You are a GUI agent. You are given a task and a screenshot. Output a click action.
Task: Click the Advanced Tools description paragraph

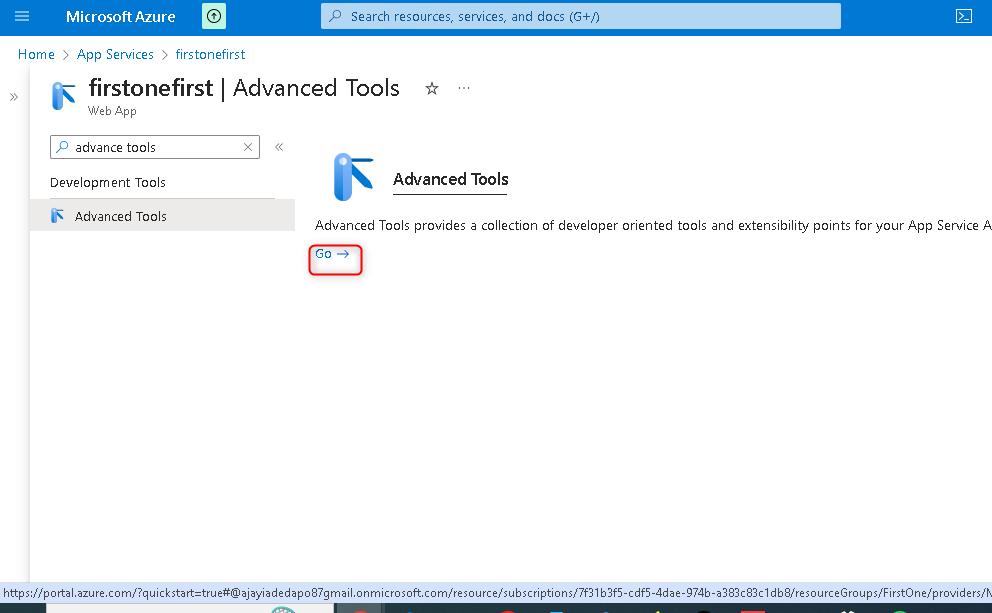tap(653, 225)
